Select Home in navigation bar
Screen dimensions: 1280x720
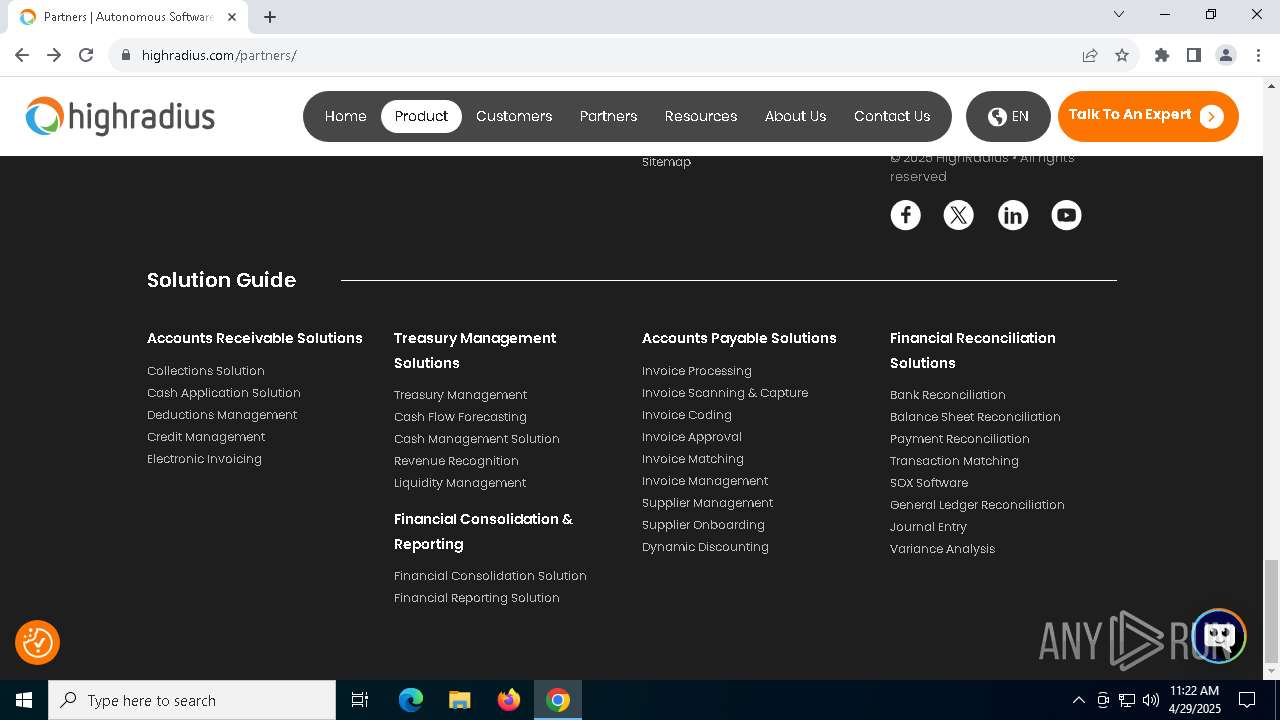[x=345, y=116]
